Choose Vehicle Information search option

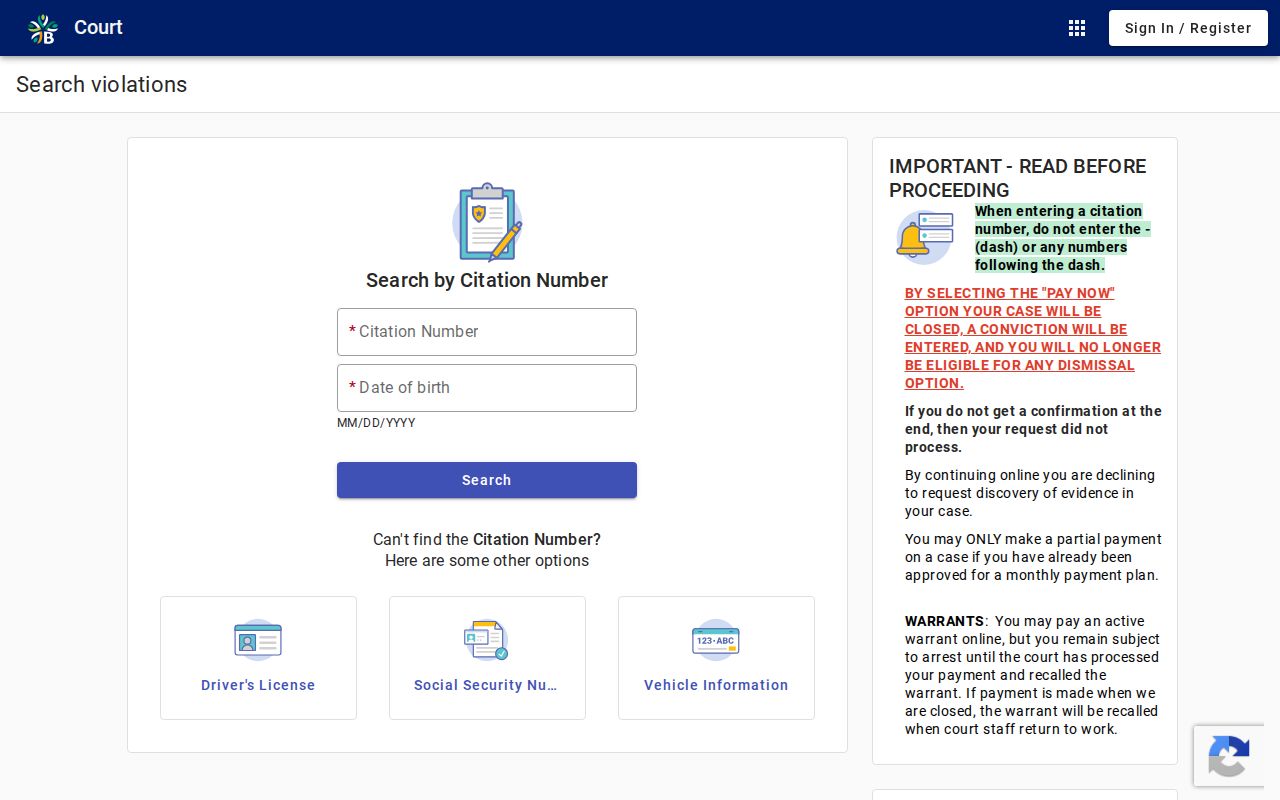click(x=716, y=658)
